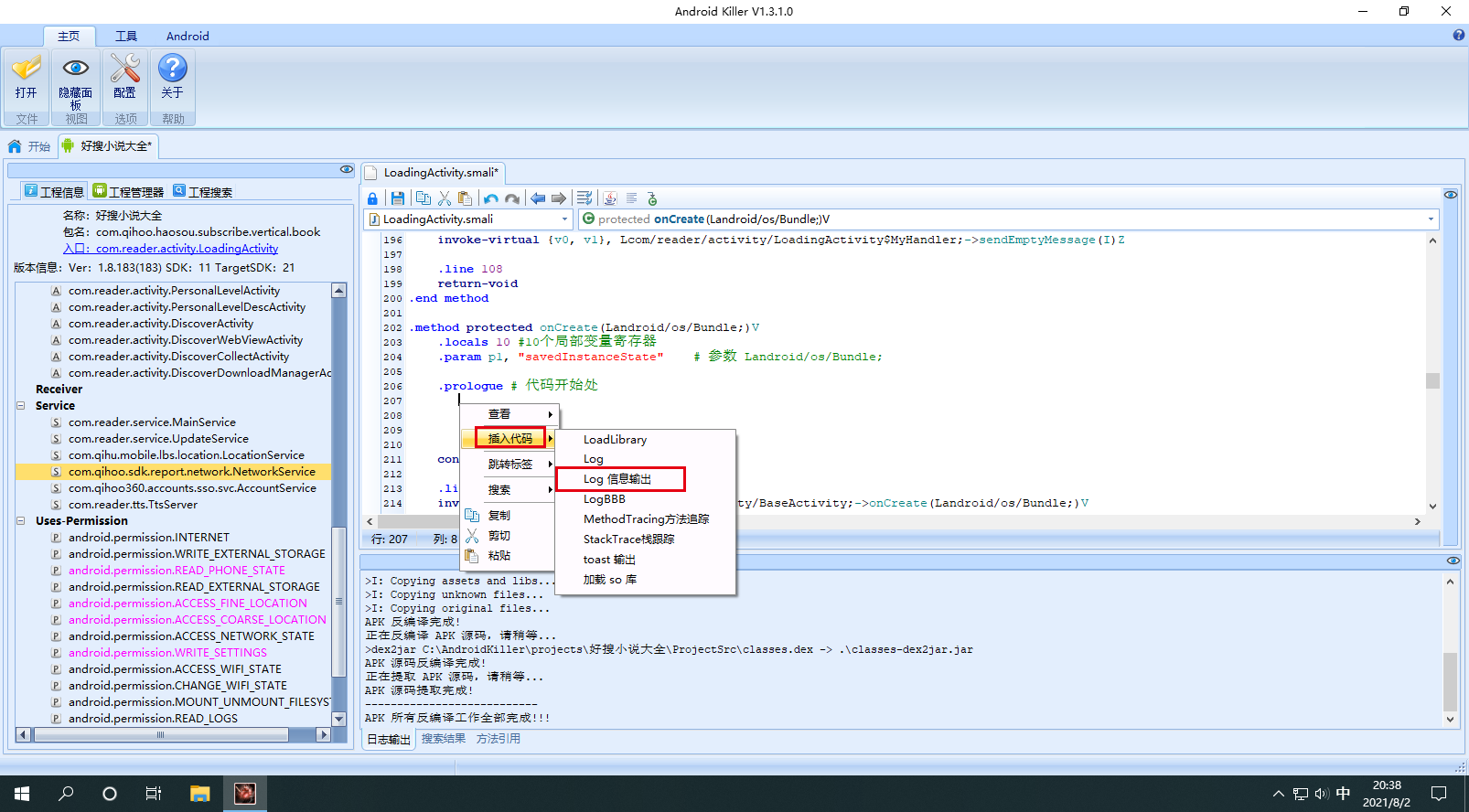This screenshot has height=812, width=1469.
Task: Select com.qihu.mobile.lbs.location.LocationService tree item
Action: click(187, 455)
